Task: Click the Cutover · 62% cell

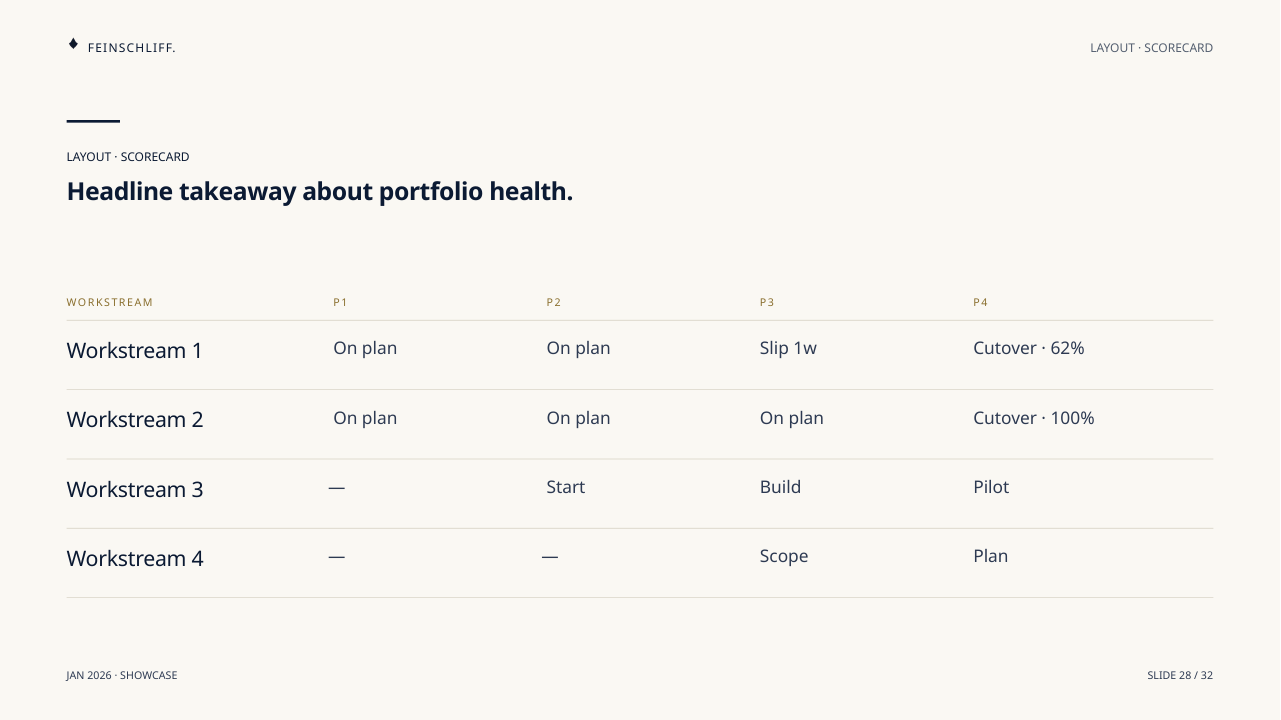Action: pos(1029,348)
